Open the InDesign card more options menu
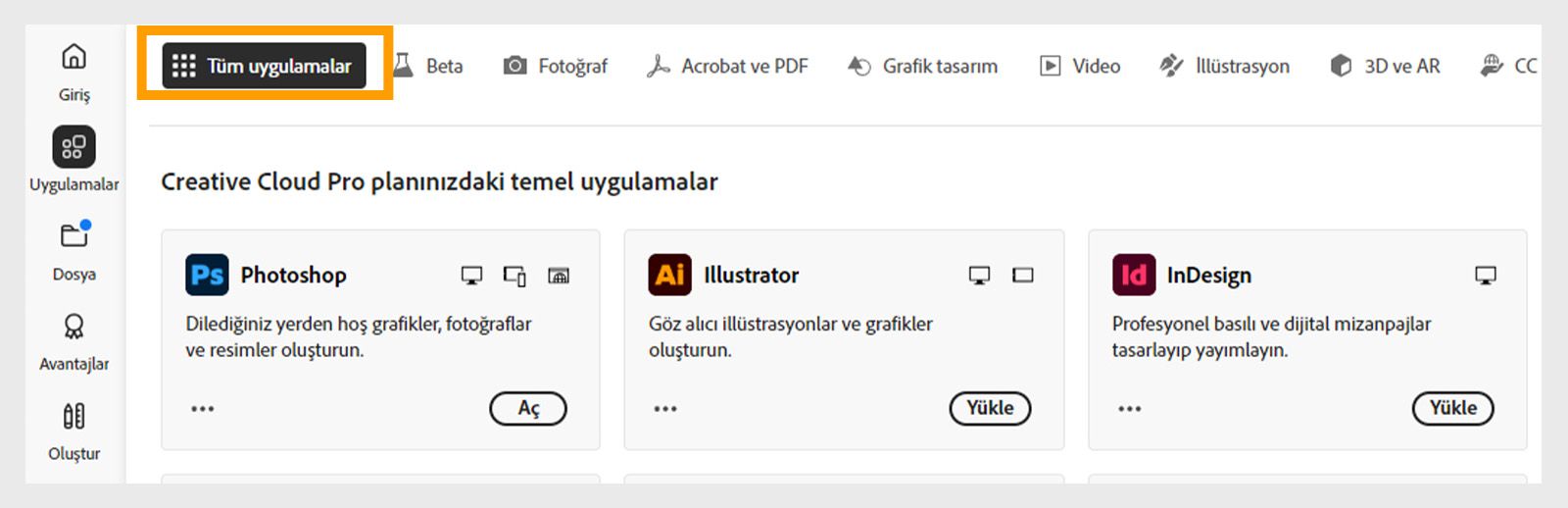This screenshot has width=1568, height=508. coord(1130,409)
